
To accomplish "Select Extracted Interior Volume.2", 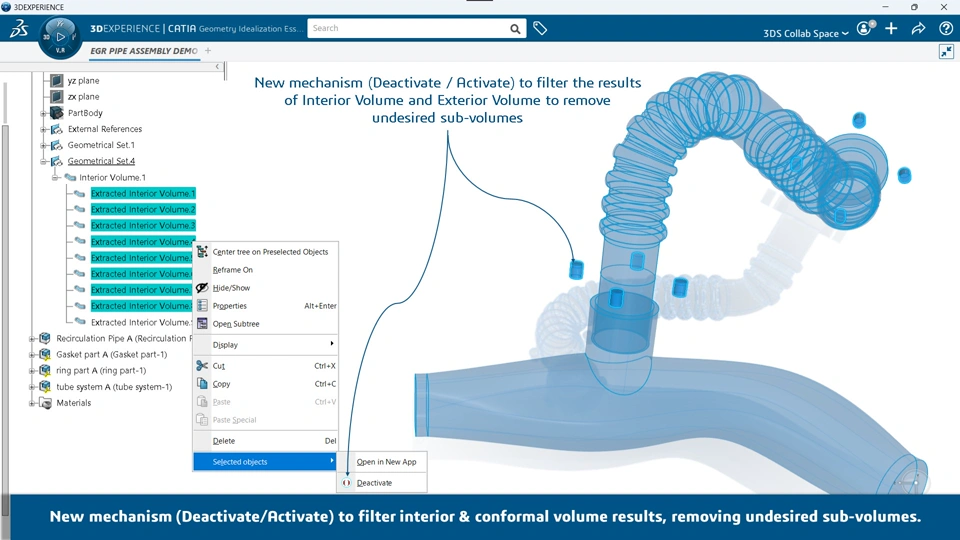I will 143,209.
